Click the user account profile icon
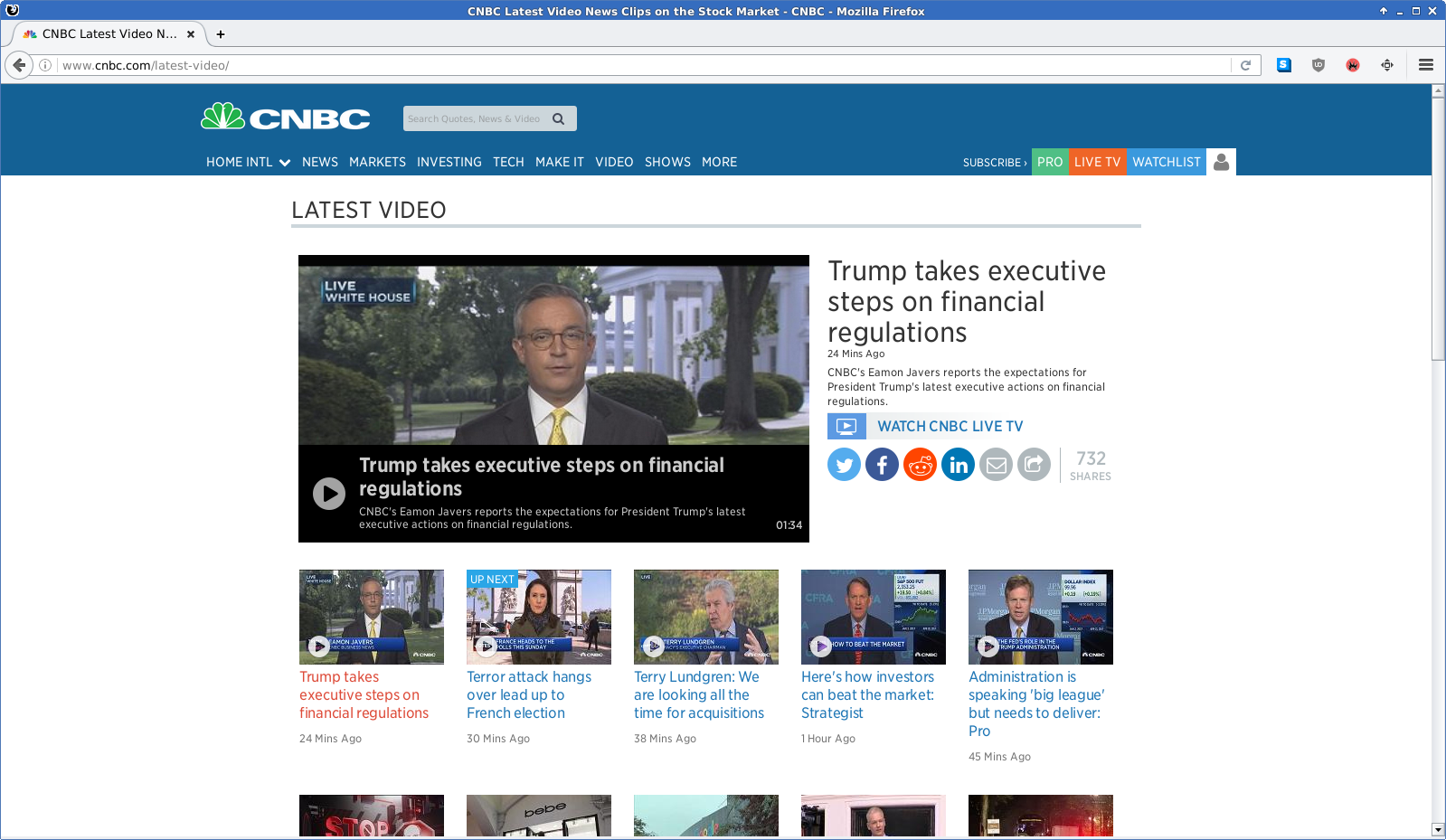1446x840 pixels. [x=1221, y=162]
